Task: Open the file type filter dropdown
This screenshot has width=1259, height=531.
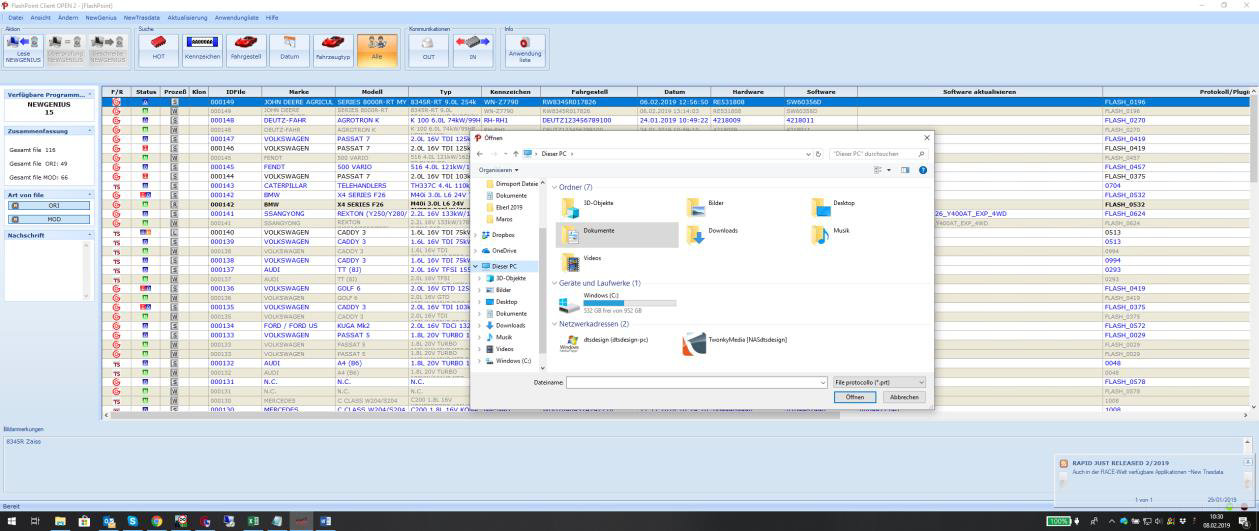Action: [x=879, y=382]
